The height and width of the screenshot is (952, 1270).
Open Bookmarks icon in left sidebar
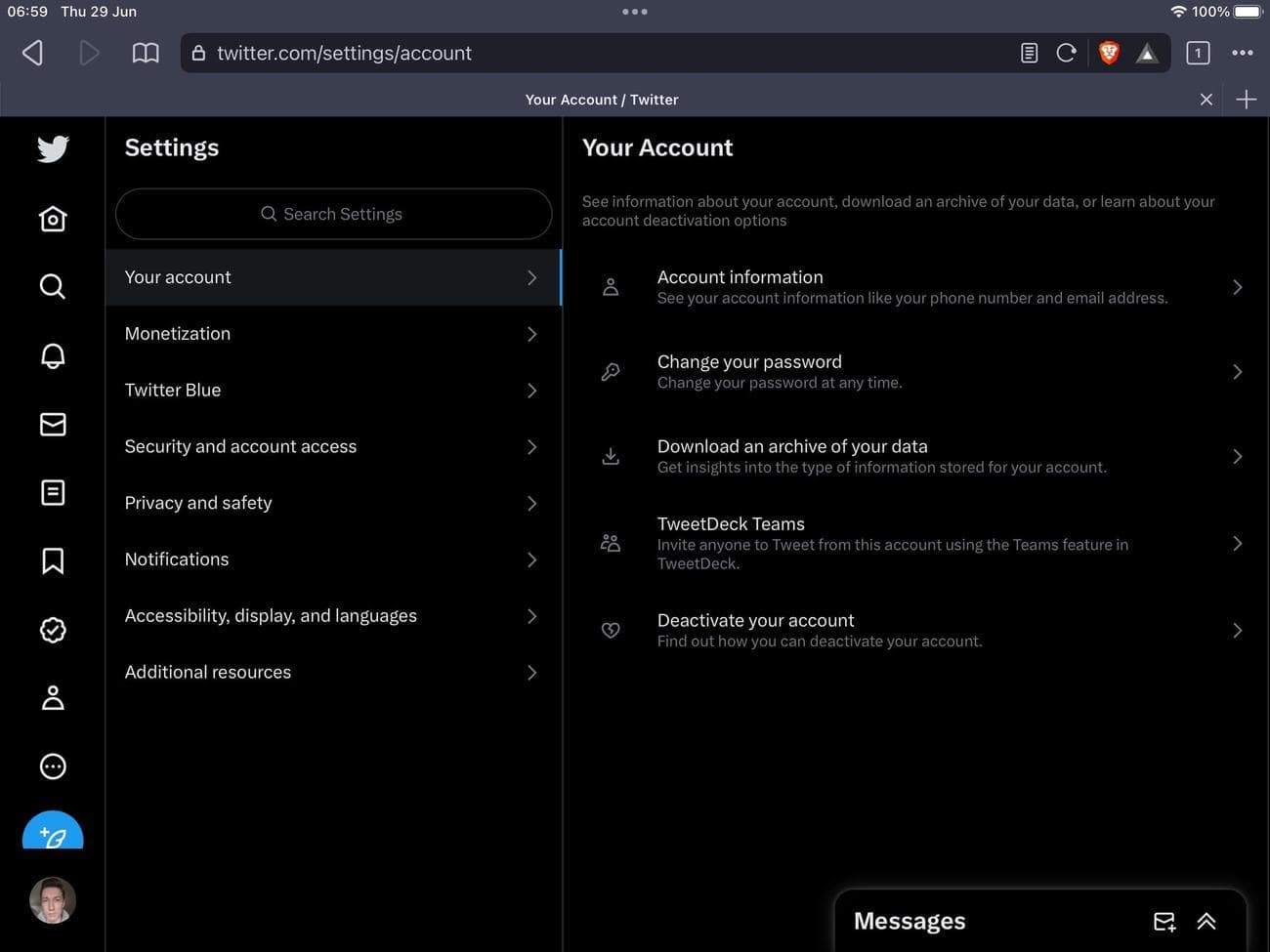pyautogui.click(x=53, y=560)
